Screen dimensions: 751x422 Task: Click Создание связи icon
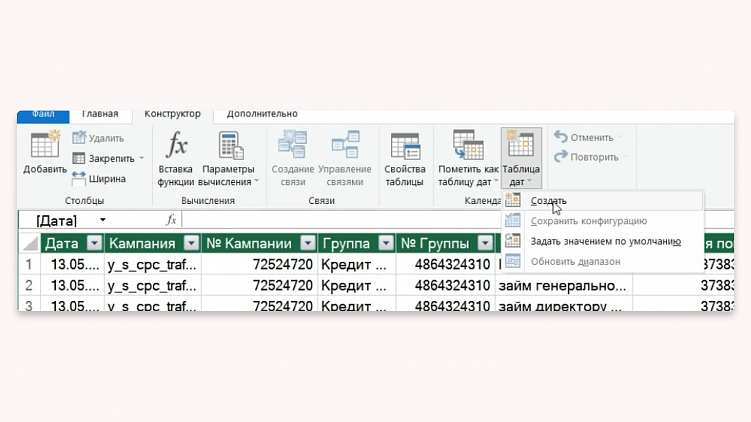(293, 144)
